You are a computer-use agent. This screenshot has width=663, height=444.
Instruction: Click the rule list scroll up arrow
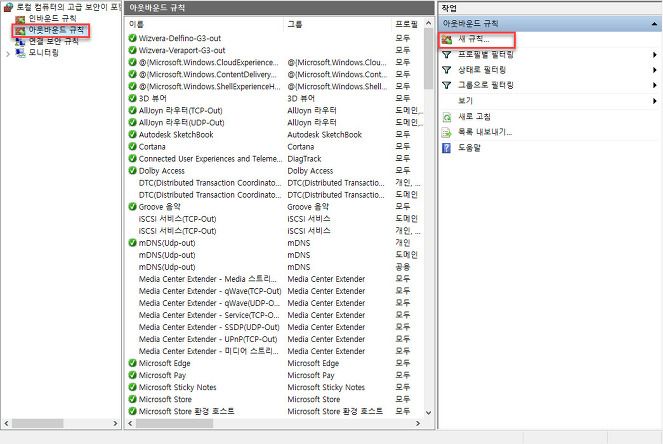click(x=428, y=23)
